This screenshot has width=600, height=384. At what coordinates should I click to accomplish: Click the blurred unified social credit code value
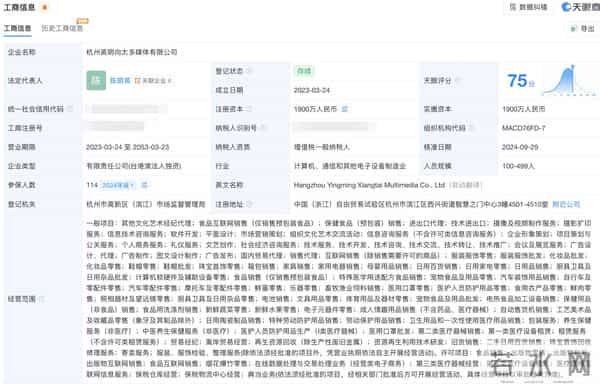tap(127, 109)
